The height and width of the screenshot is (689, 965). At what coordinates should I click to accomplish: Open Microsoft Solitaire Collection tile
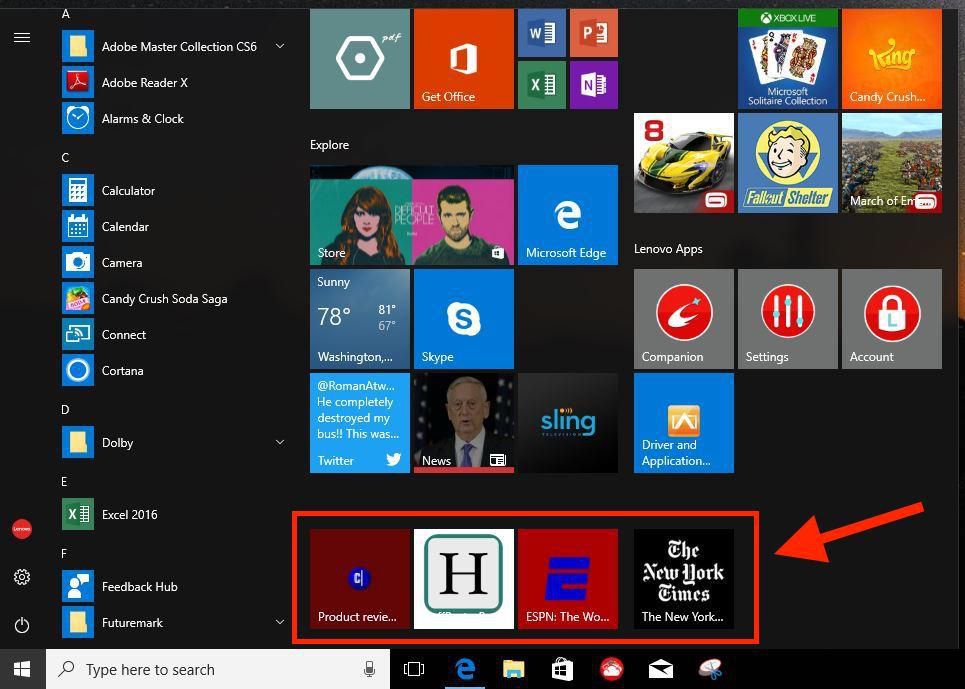[x=788, y=59]
